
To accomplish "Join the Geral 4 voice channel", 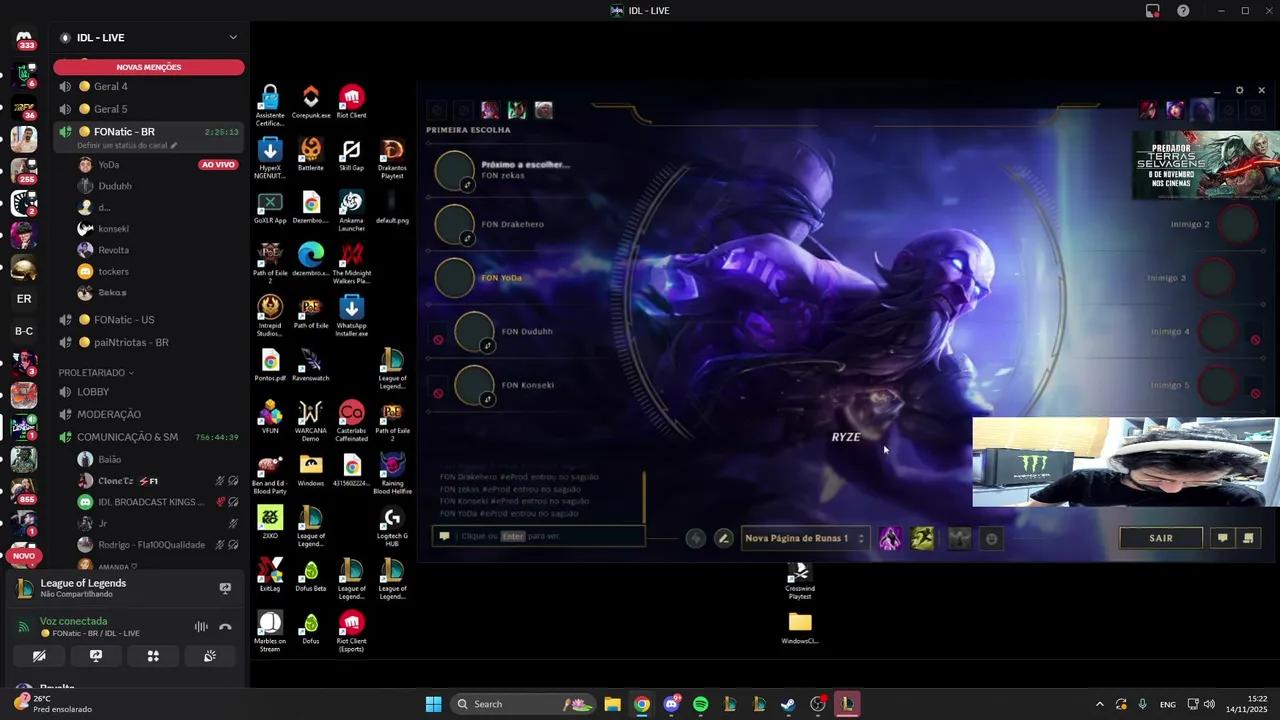I will [x=110, y=87].
